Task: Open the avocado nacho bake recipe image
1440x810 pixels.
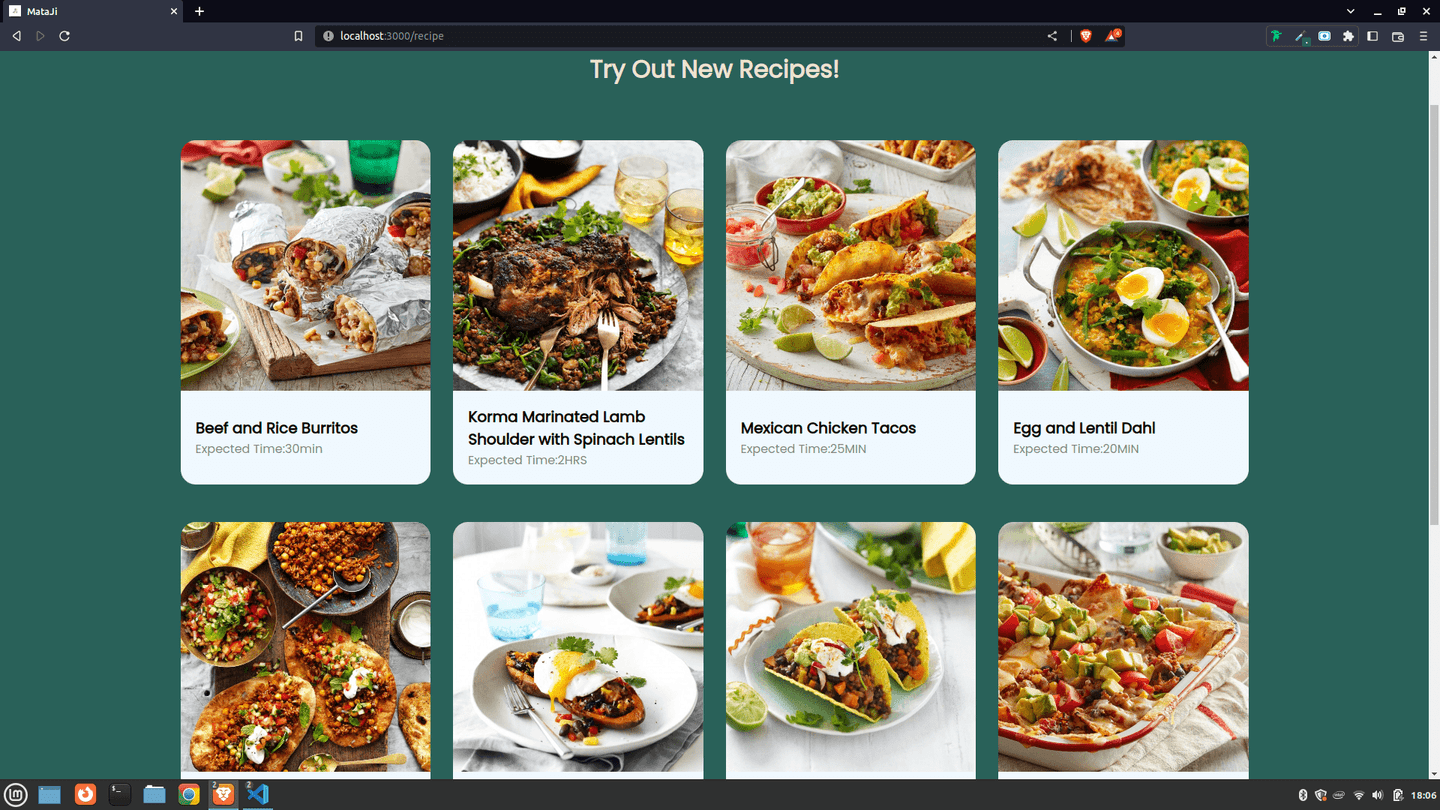Action: tap(1123, 647)
